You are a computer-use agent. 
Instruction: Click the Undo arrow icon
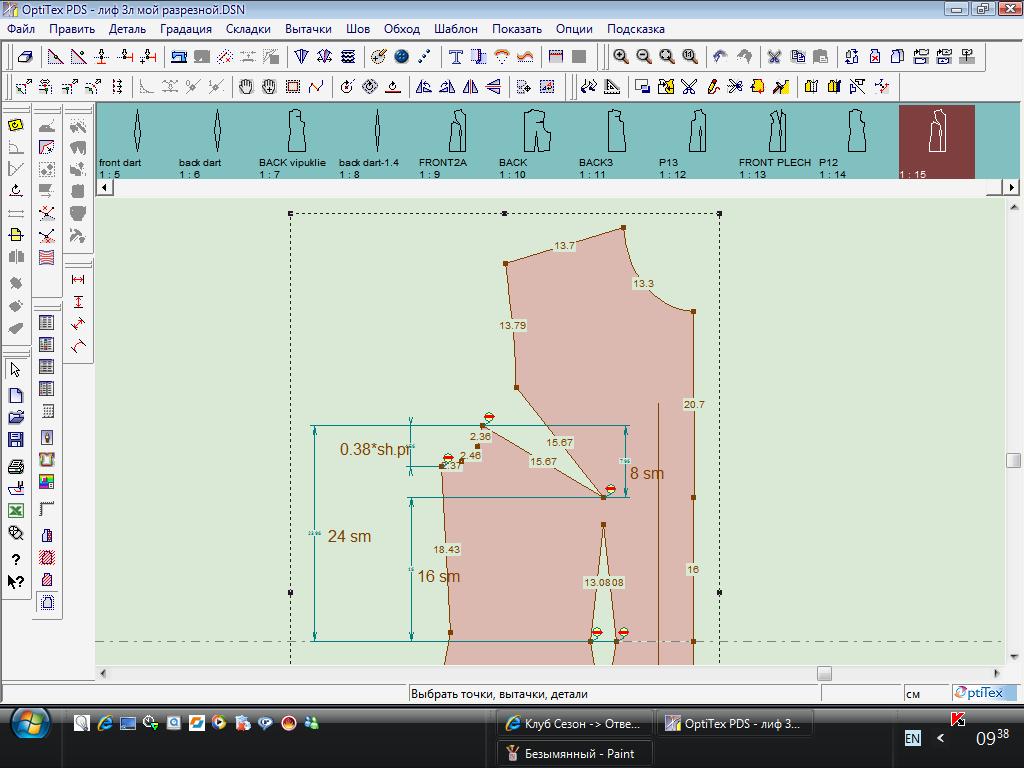click(720, 57)
